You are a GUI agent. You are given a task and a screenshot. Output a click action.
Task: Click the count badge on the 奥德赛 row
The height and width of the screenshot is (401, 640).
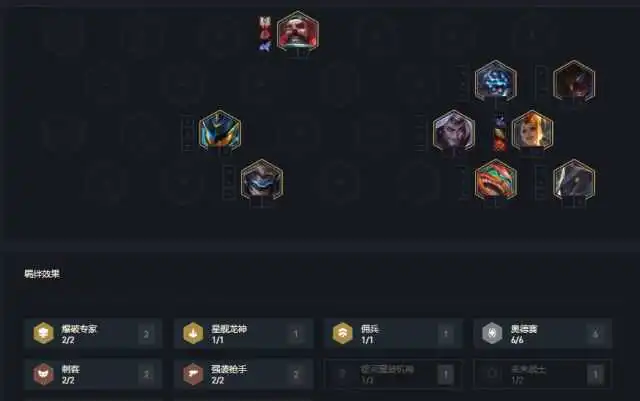(596, 334)
